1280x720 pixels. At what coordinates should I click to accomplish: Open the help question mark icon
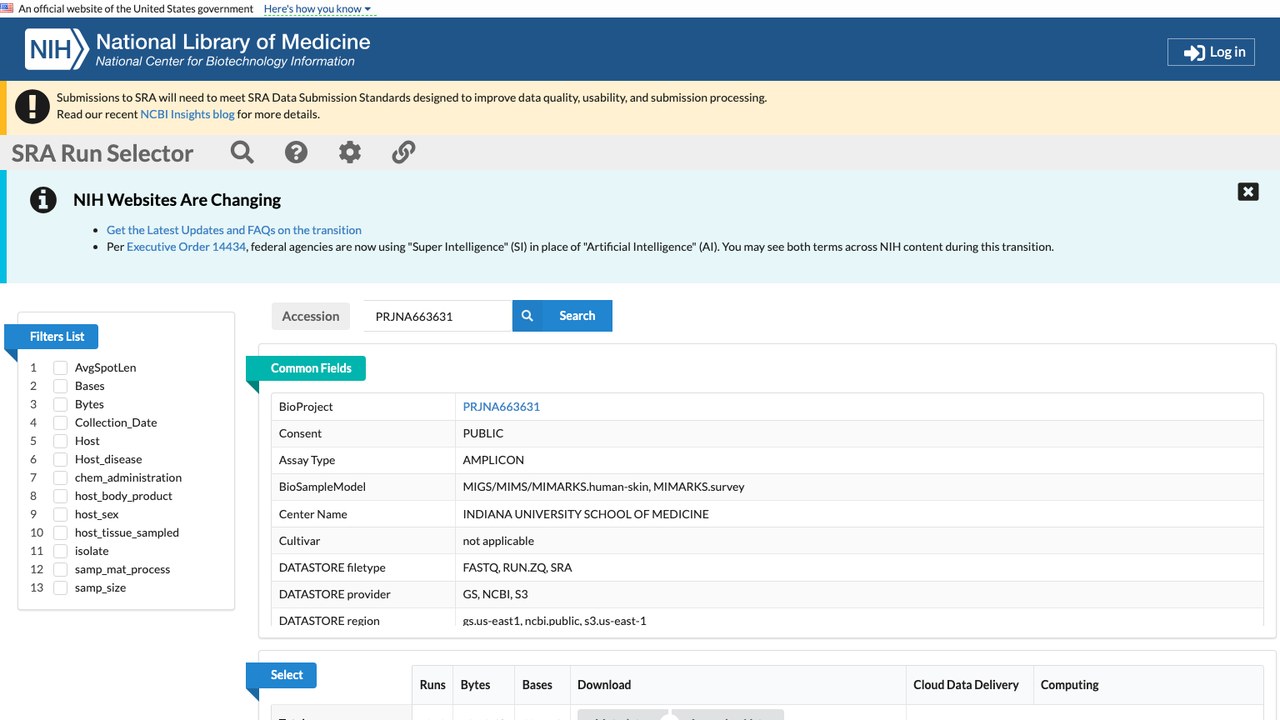pyautogui.click(x=296, y=152)
